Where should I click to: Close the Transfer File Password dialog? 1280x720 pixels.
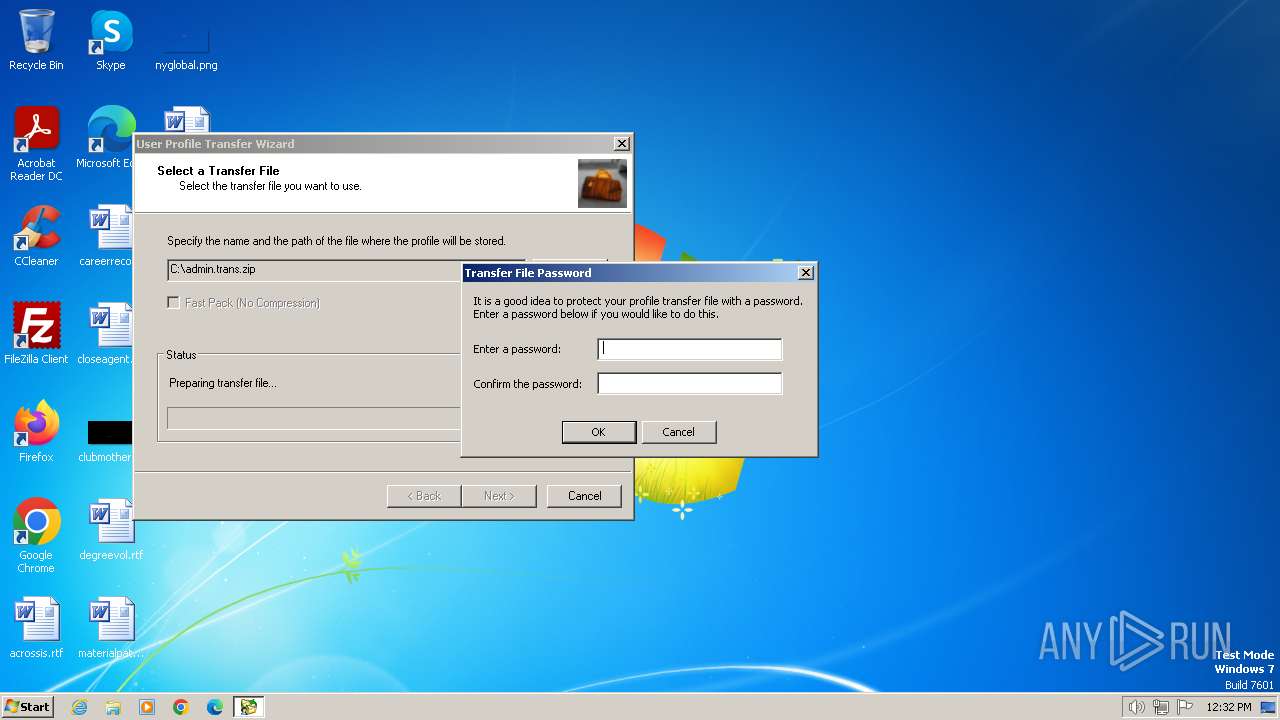(x=806, y=273)
